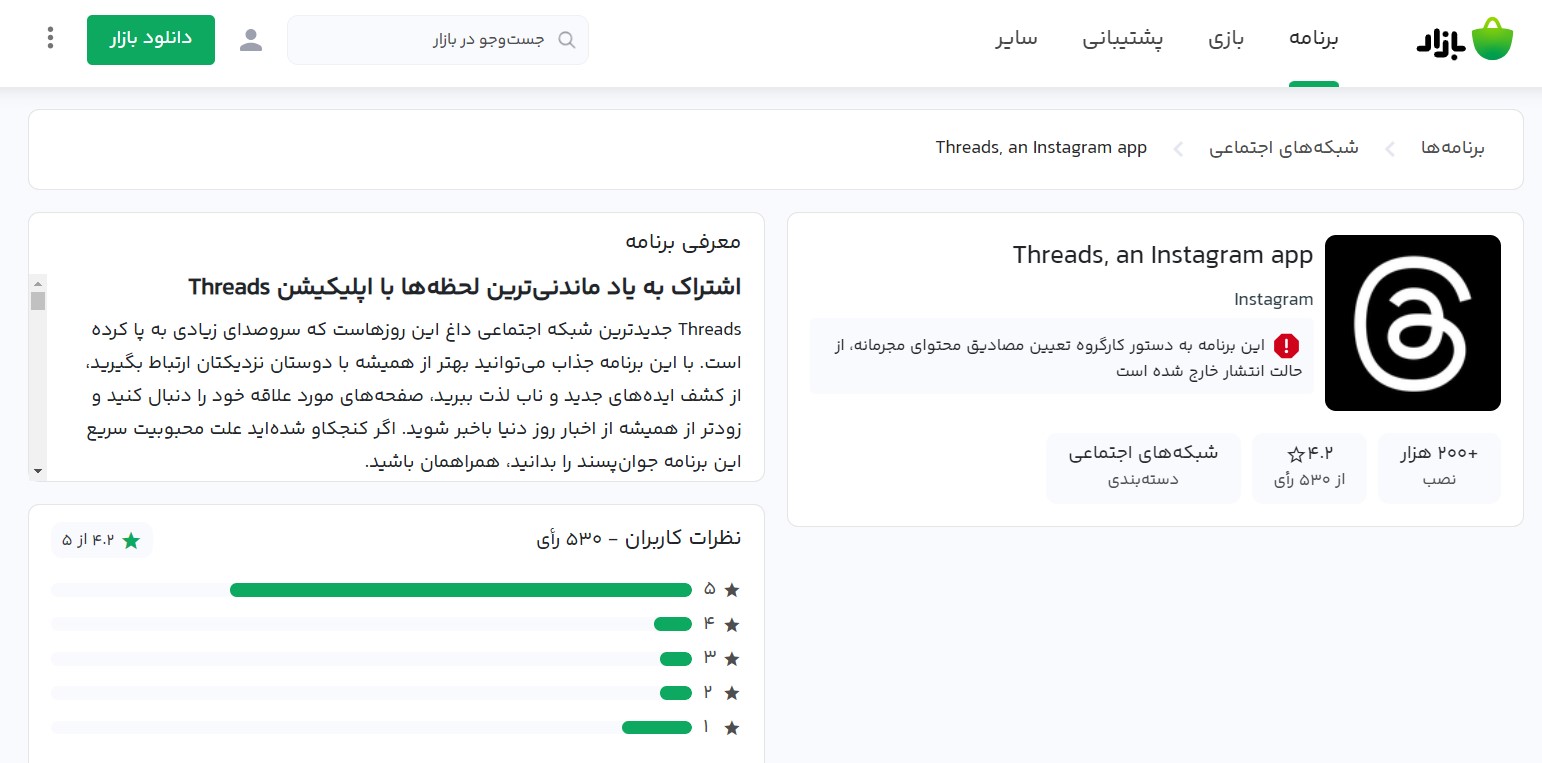Image resolution: width=1542 pixels, height=763 pixels.
Task: Click the down arrow on the description scrollbar
Action: pos(38,470)
